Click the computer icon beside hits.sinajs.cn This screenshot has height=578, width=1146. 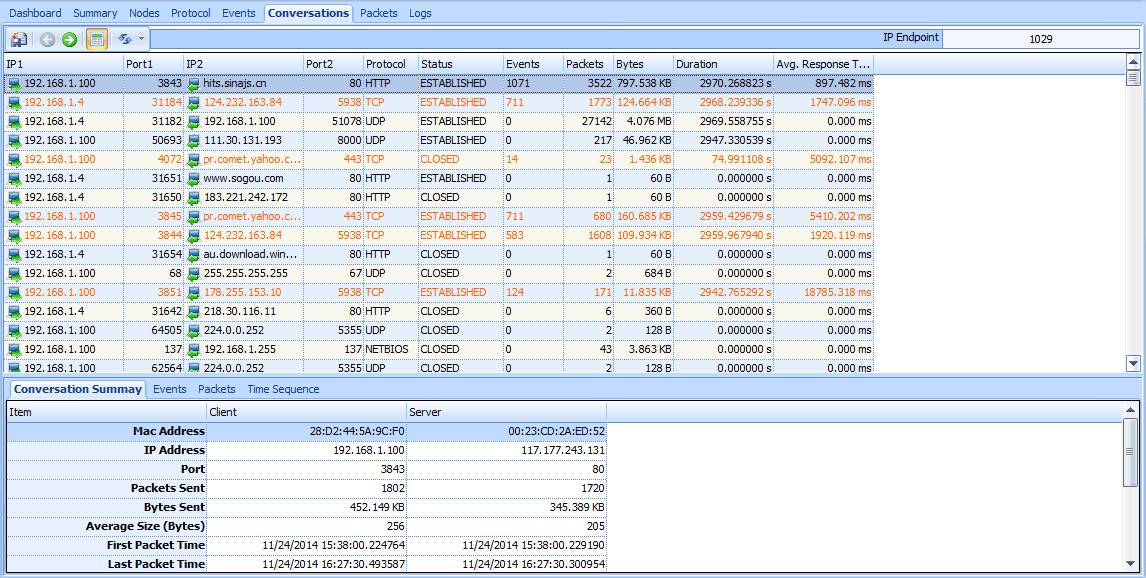[194, 84]
